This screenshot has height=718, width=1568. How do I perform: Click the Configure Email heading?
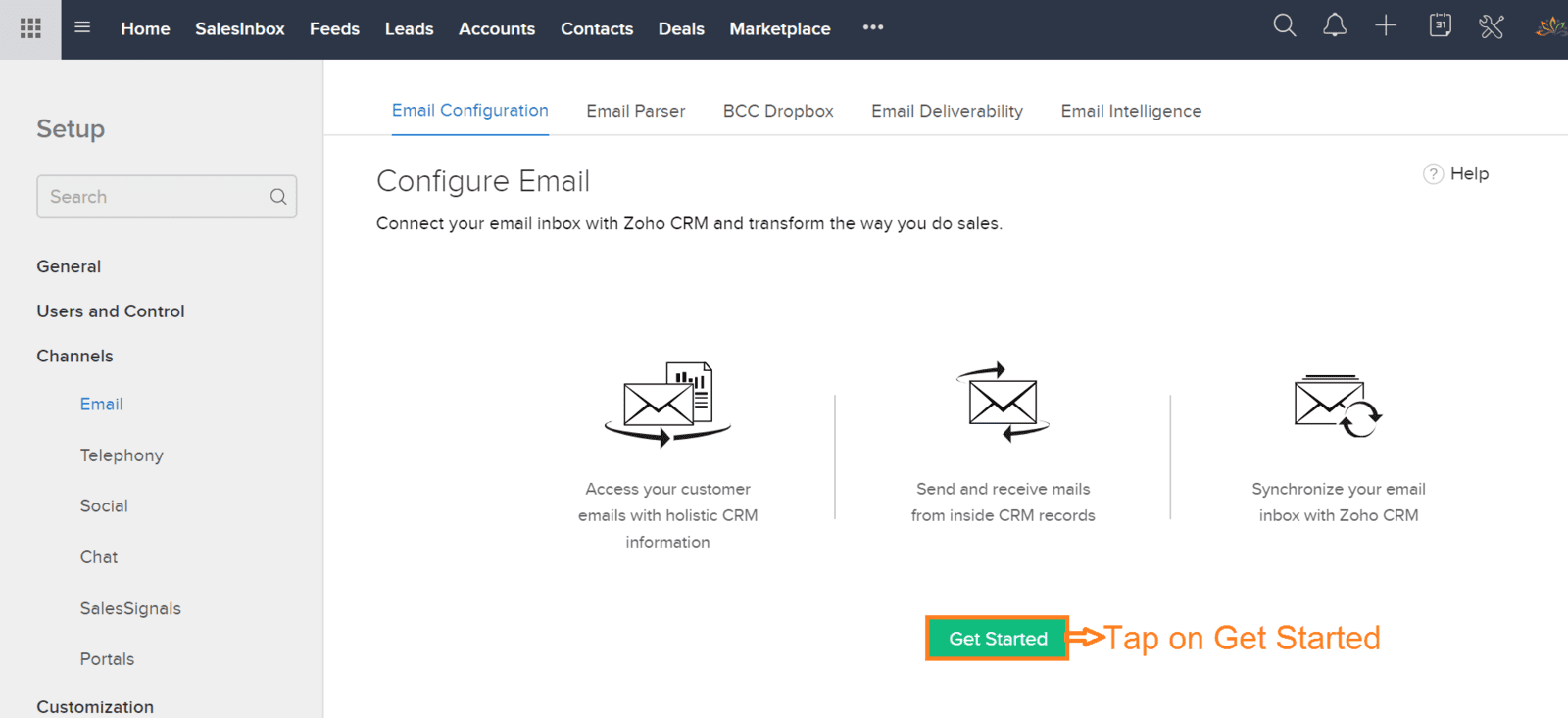(483, 181)
